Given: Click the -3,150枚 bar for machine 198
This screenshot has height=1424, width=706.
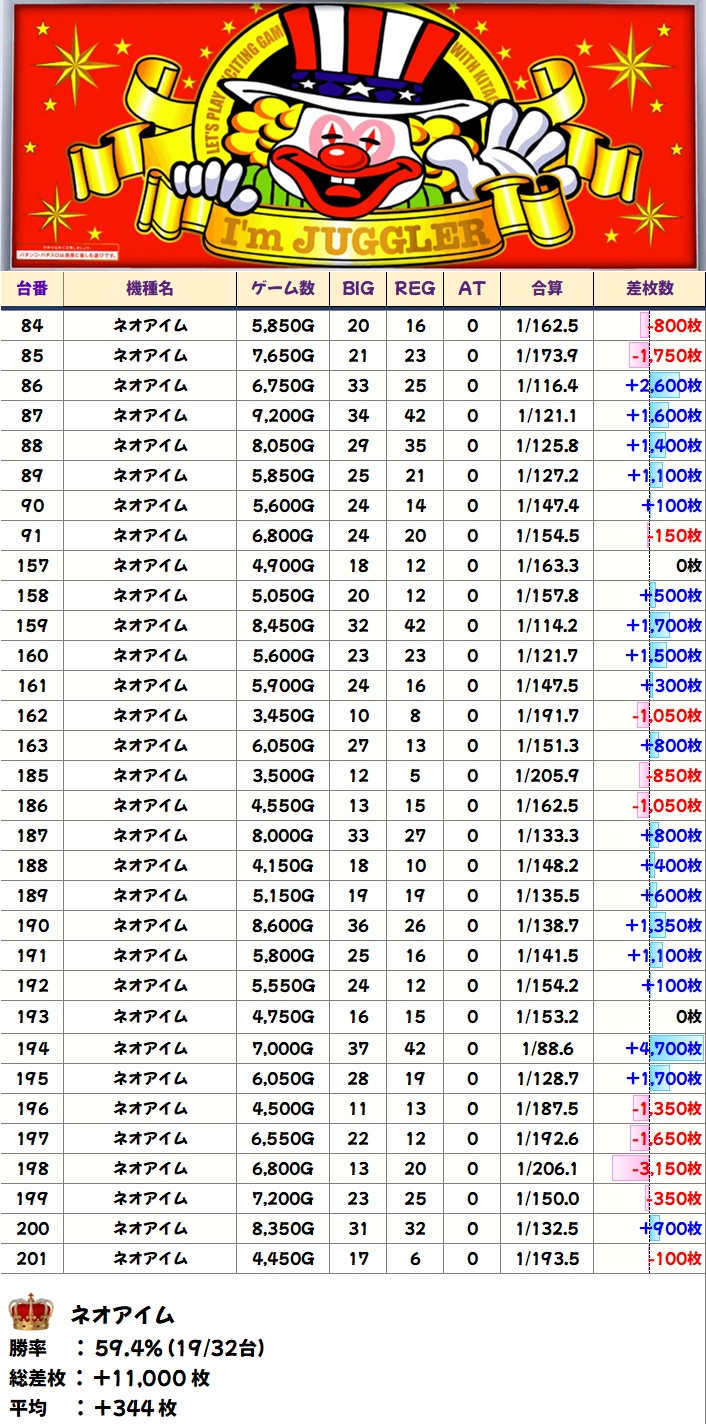Looking at the screenshot, I should tap(657, 1169).
